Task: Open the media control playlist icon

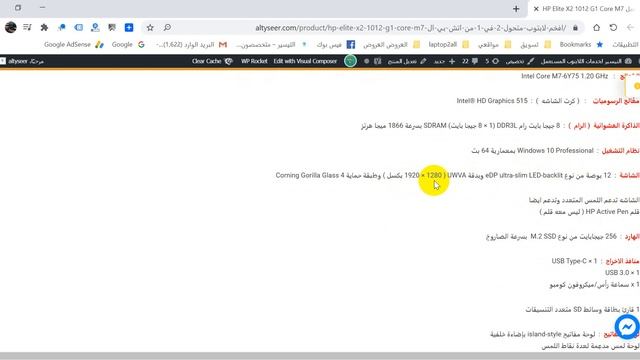Action: (x=27, y=27)
